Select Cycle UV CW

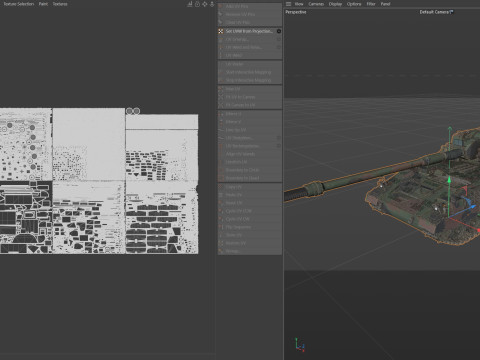pyautogui.click(x=250, y=219)
